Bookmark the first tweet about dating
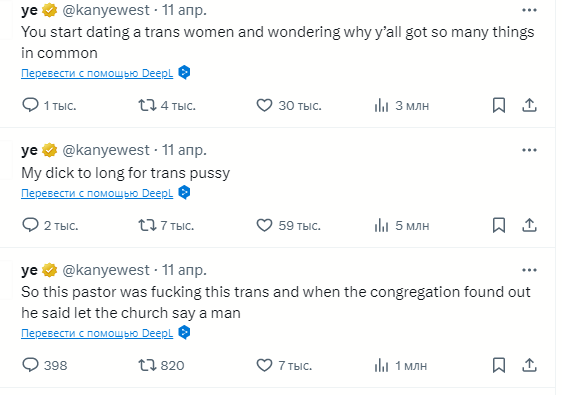This screenshot has width=562, height=395. click(499, 105)
